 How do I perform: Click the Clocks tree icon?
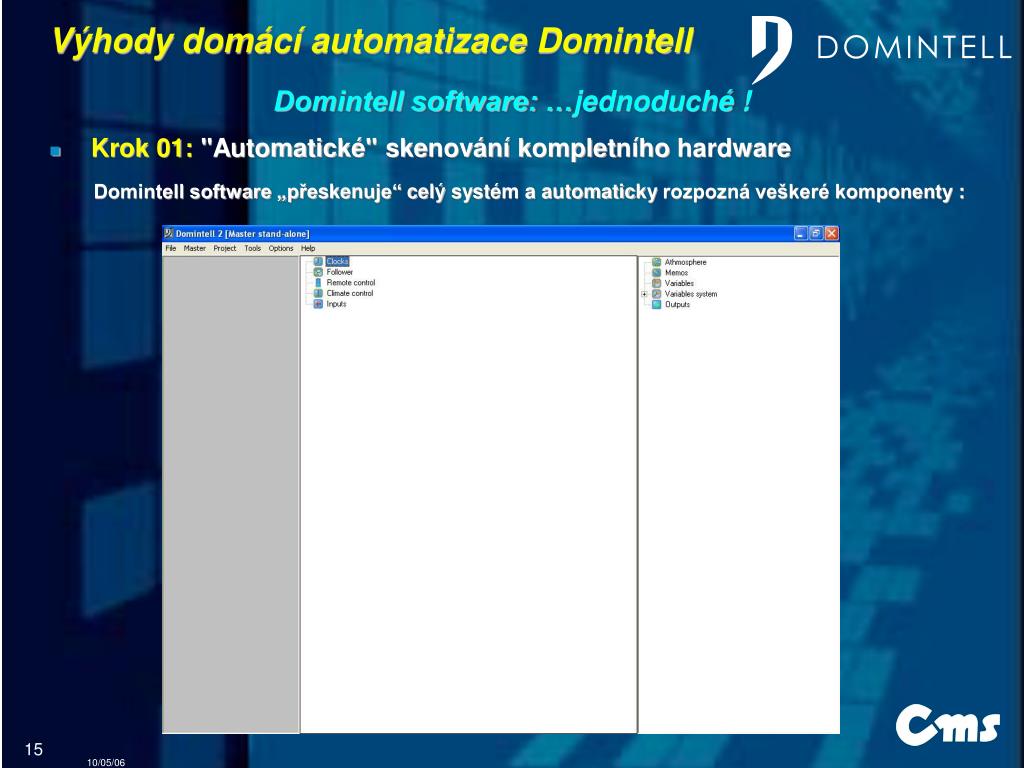pyautogui.click(x=318, y=261)
